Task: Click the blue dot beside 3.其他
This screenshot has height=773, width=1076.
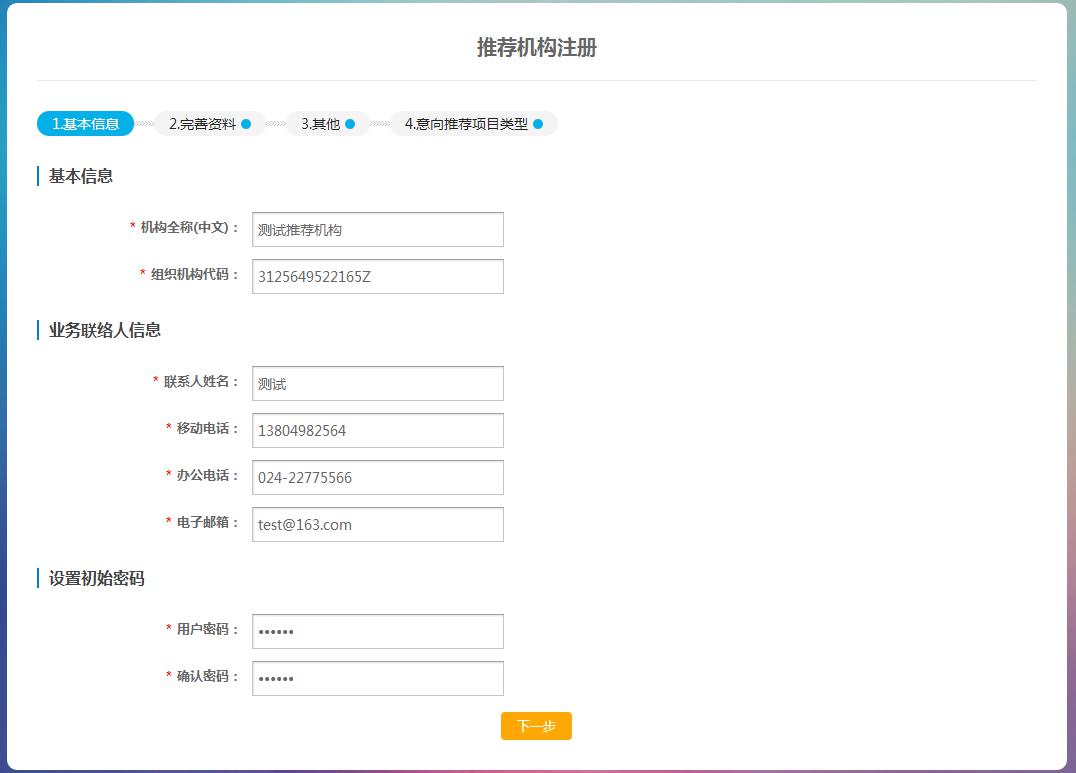Action: [x=350, y=124]
